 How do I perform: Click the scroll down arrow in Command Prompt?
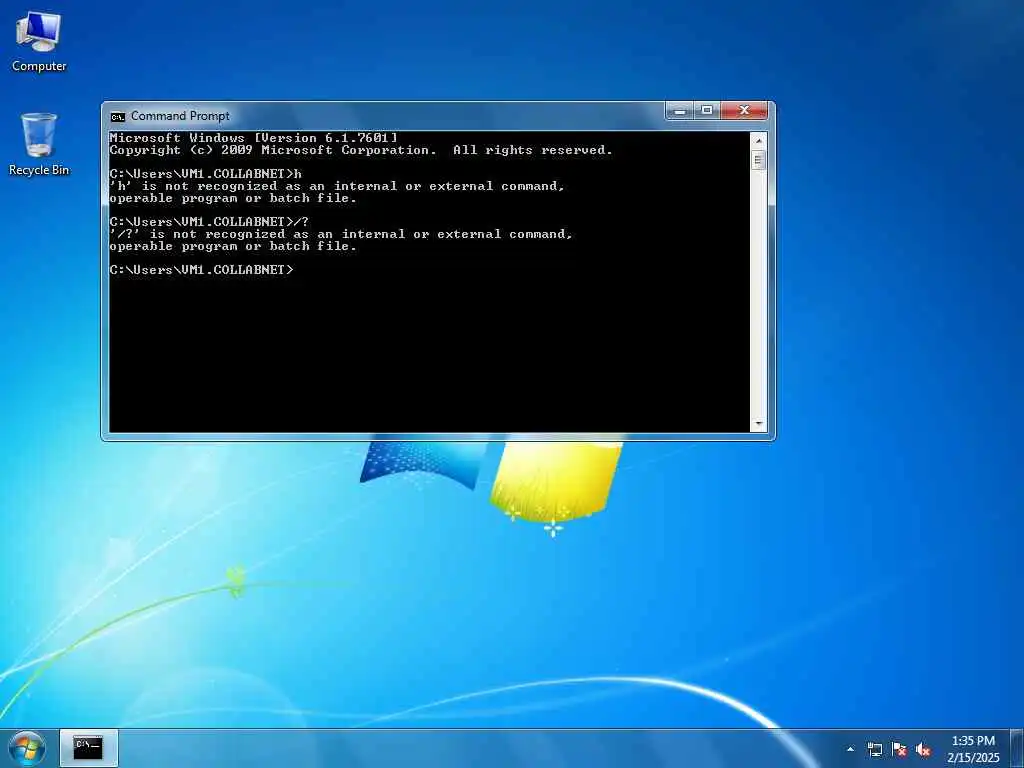tap(758, 424)
